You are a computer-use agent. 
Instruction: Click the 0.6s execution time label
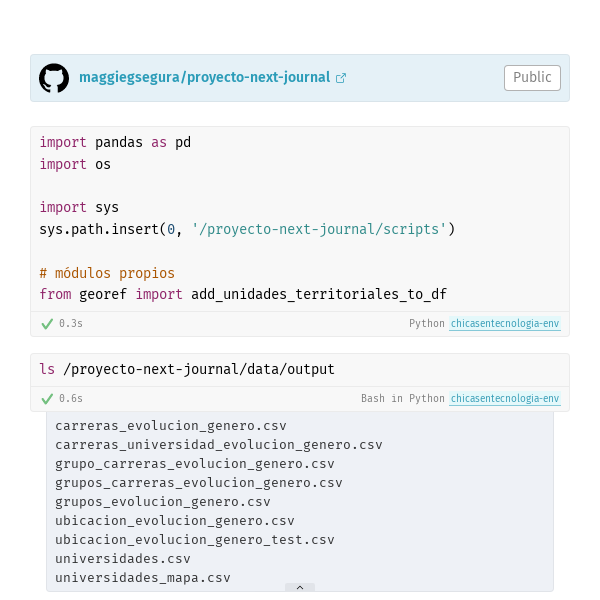pyautogui.click(x=71, y=399)
